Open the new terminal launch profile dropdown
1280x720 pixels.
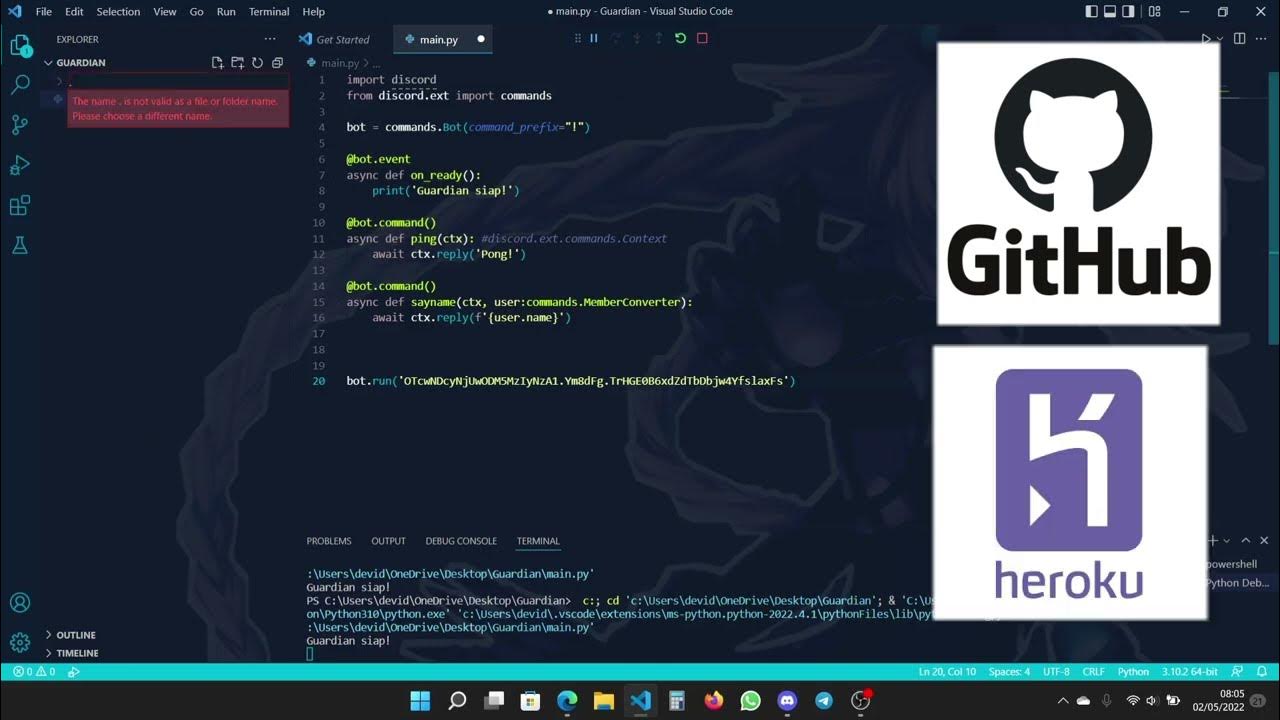pyautogui.click(x=1229, y=541)
